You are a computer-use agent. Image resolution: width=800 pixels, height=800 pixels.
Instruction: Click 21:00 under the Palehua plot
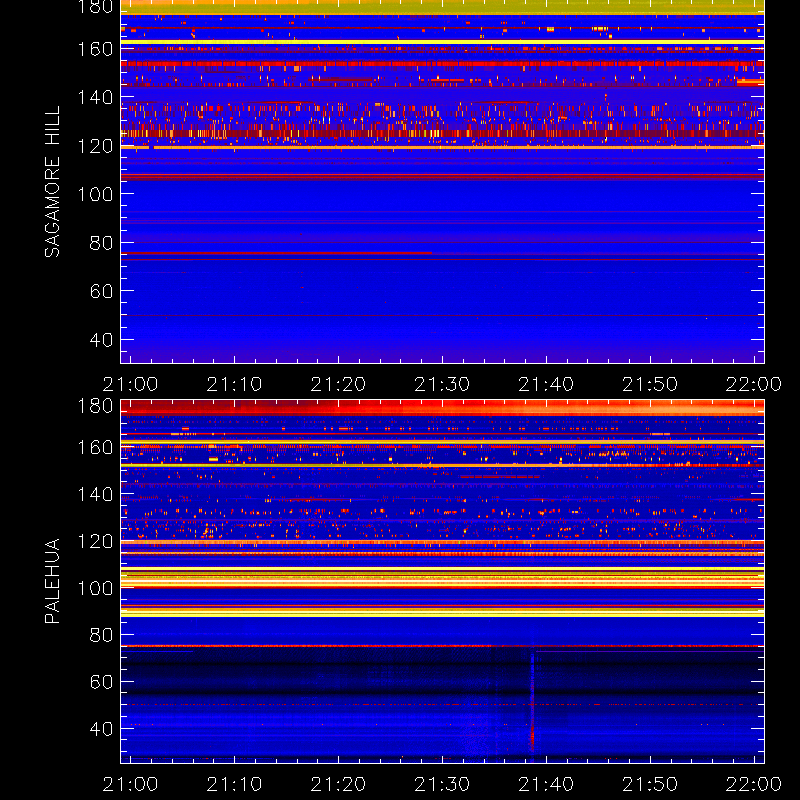[x=130, y=784]
